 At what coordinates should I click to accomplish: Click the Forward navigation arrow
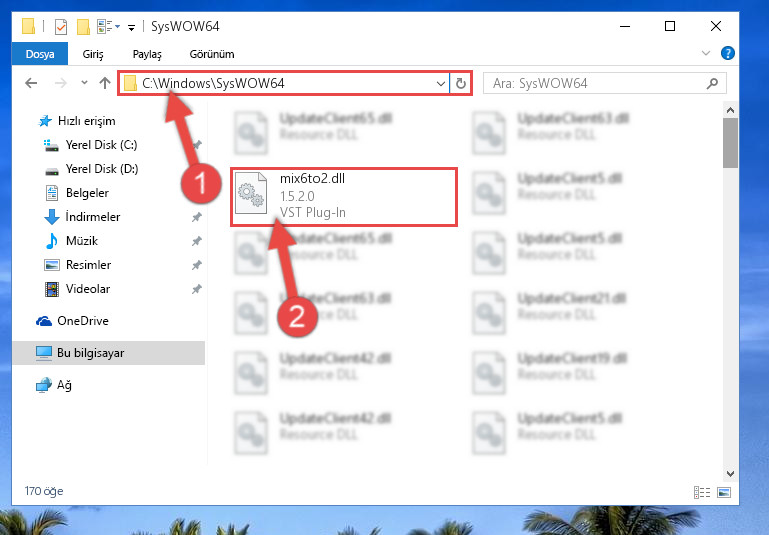(60, 83)
